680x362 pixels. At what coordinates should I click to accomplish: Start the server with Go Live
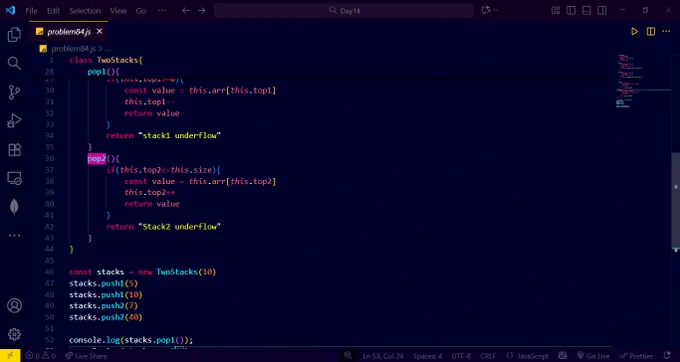pyautogui.click(x=592, y=356)
